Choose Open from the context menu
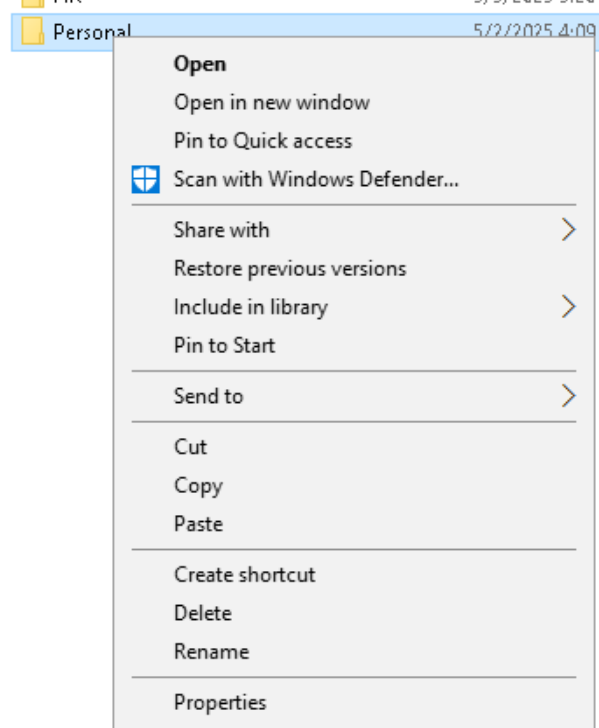This screenshot has width=599, height=728. click(200, 64)
